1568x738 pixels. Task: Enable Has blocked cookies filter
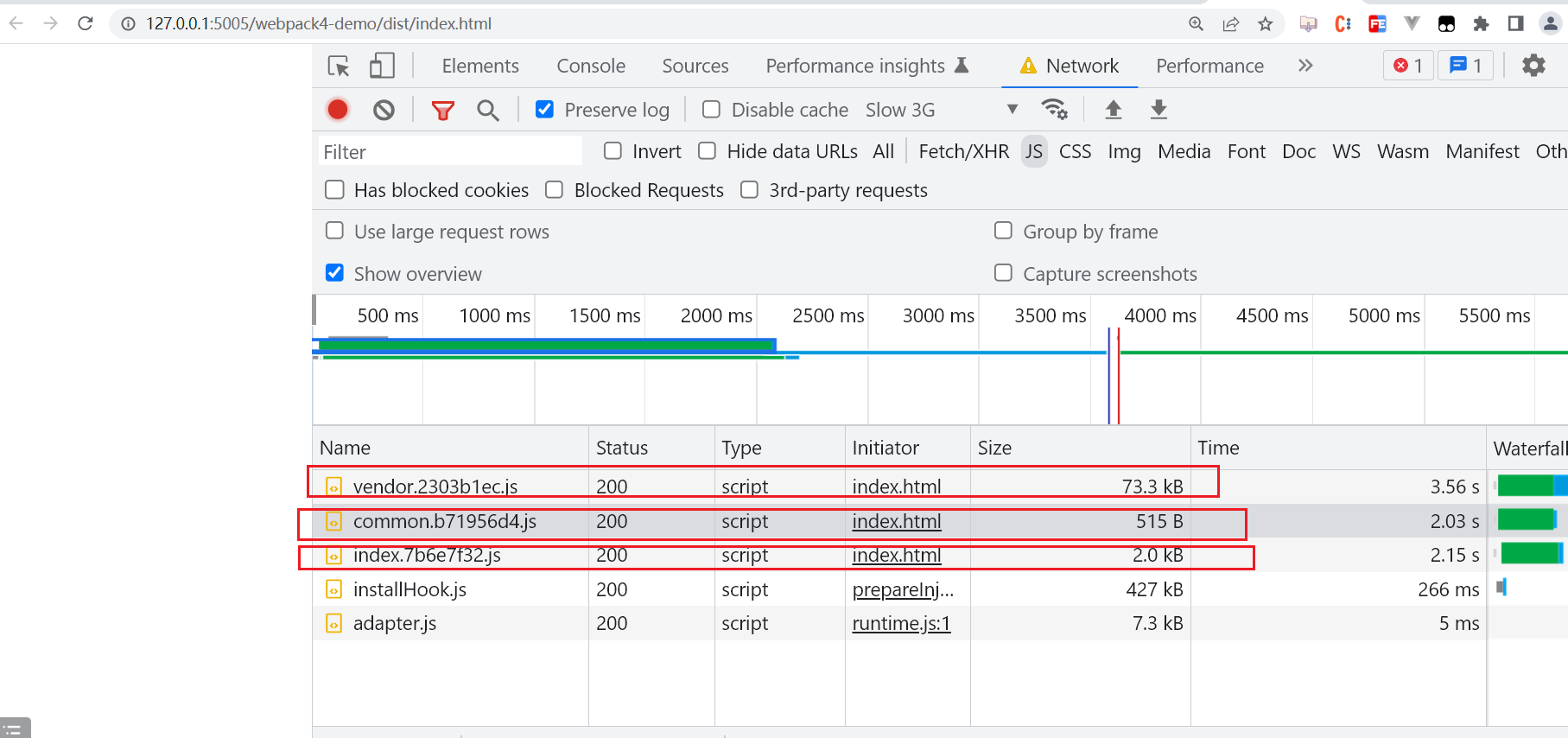pyautogui.click(x=334, y=189)
